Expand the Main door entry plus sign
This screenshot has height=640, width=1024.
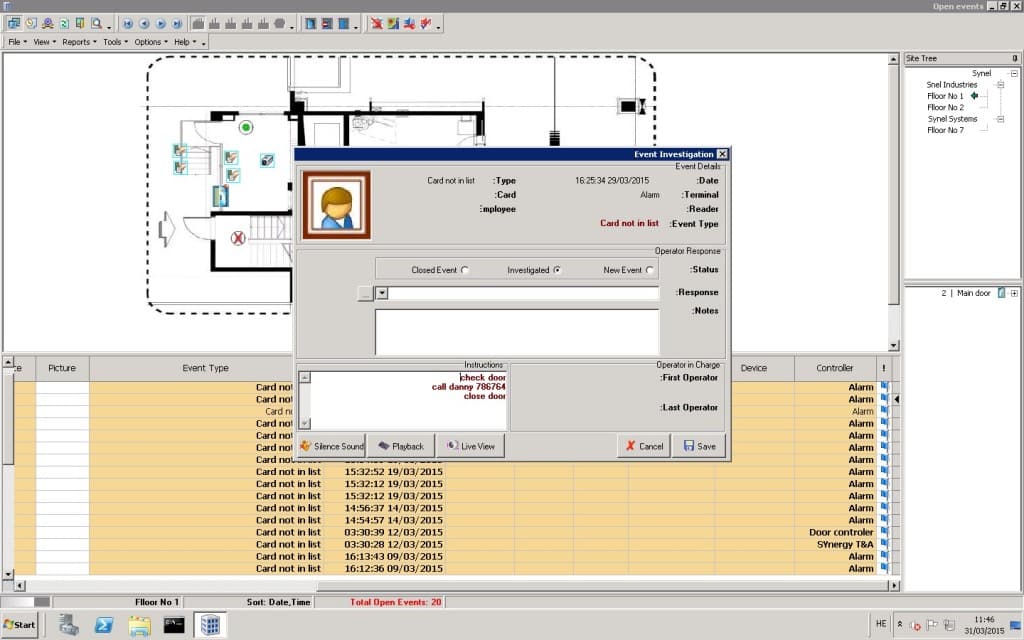coord(1014,293)
